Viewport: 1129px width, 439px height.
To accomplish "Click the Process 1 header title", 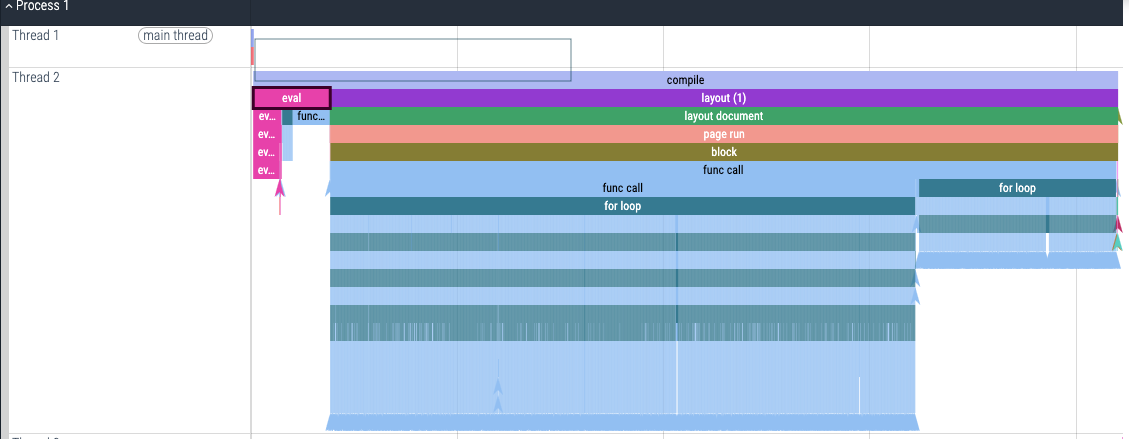I will pos(42,6).
